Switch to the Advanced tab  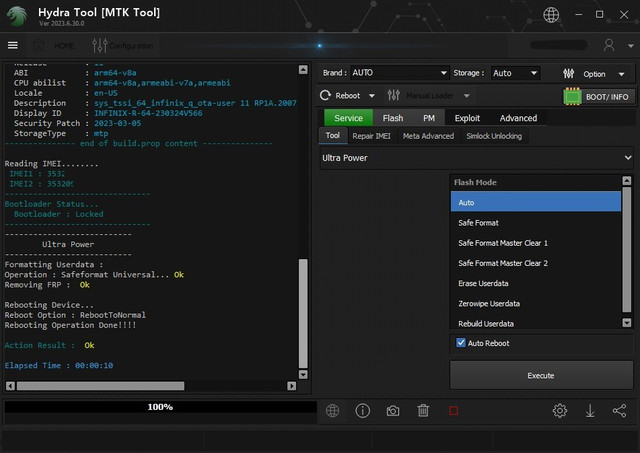point(518,118)
